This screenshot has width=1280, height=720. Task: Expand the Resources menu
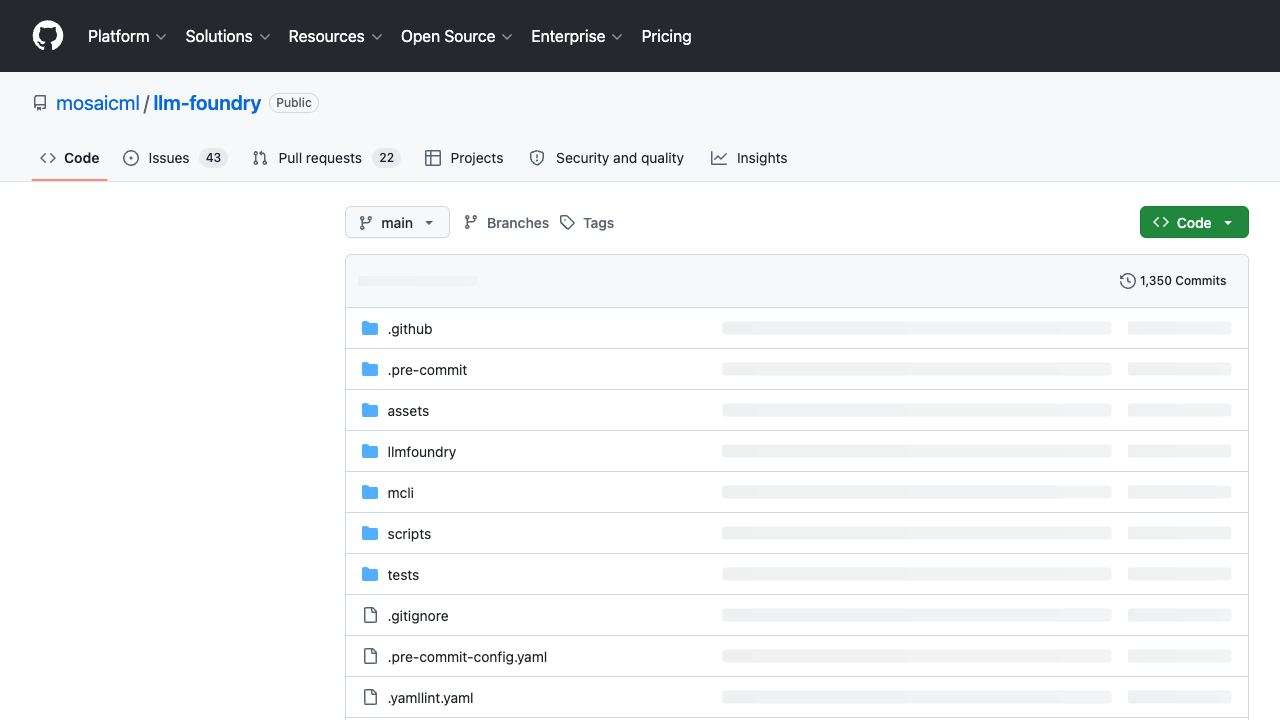(x=336, y=36)
